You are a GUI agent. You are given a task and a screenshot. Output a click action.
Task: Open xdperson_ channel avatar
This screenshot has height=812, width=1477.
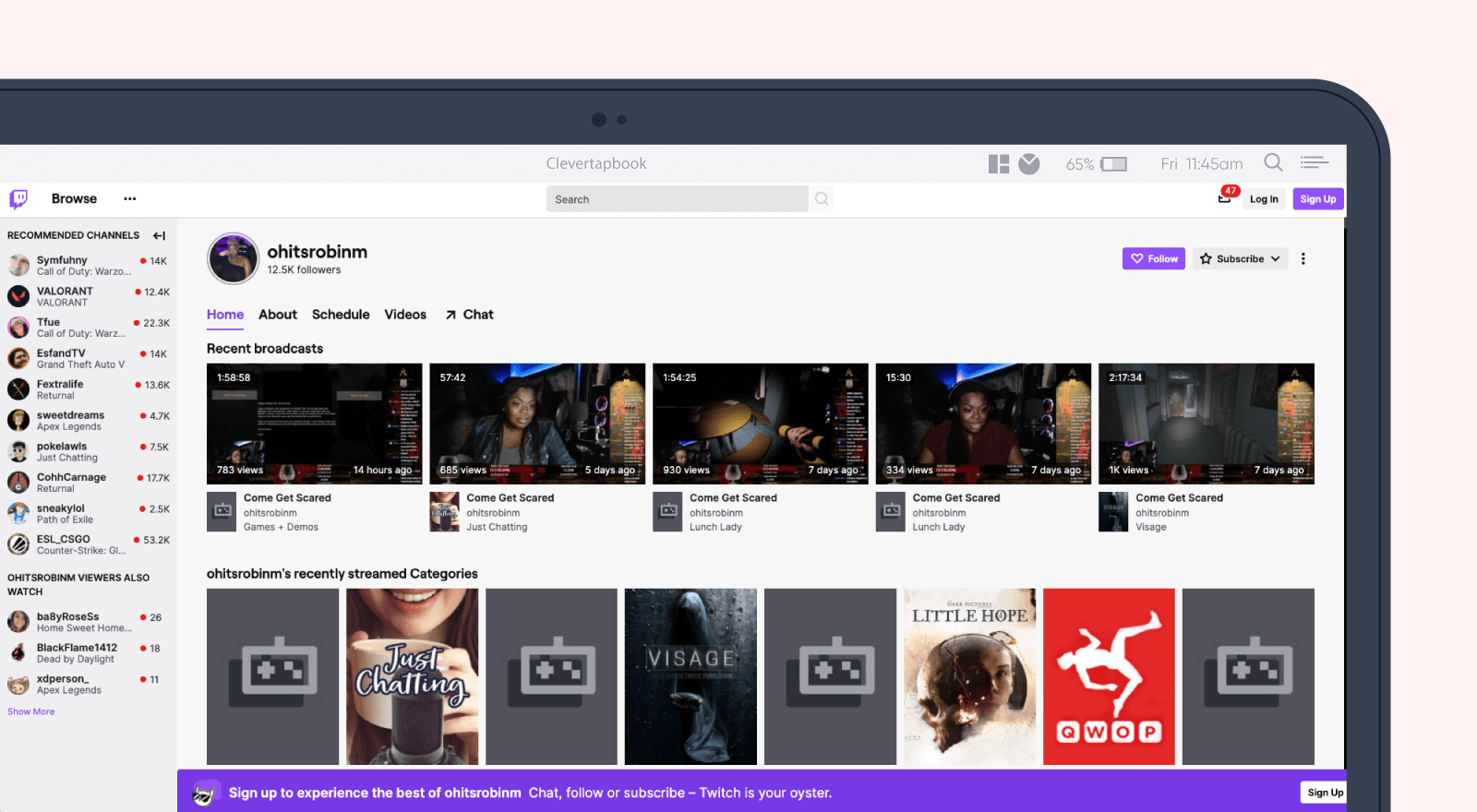[x=18, y=685]
